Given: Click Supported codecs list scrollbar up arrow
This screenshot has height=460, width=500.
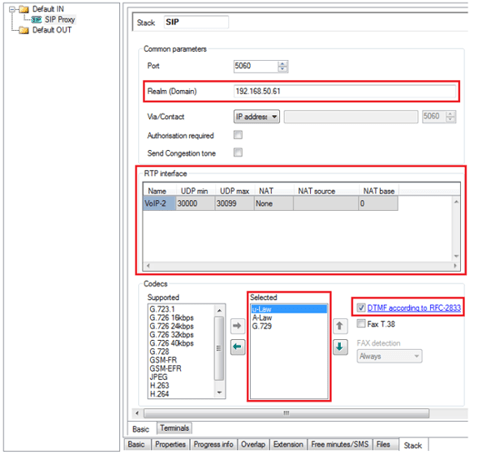Looking at the screenshot, I should (219, 310).
